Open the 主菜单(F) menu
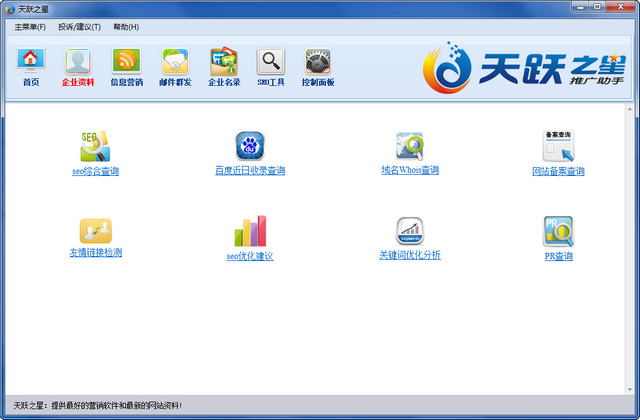640x420 pixels. click(30, 27)
